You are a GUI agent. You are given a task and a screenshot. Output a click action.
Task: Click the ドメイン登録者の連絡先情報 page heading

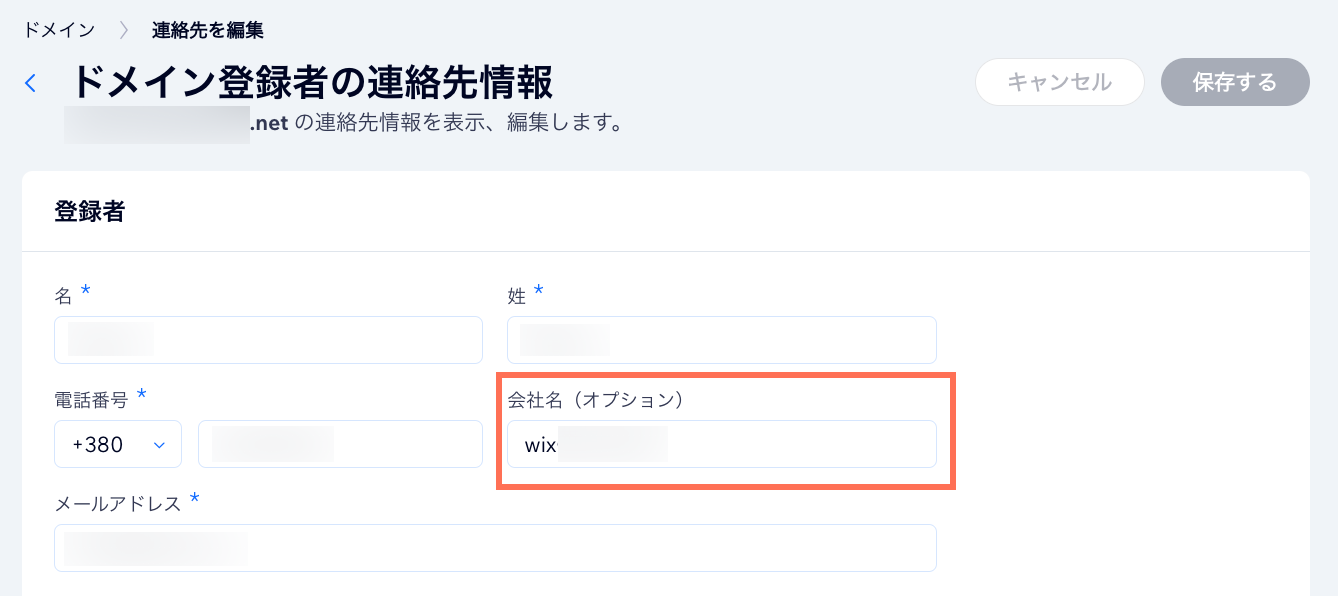point(312,83)
